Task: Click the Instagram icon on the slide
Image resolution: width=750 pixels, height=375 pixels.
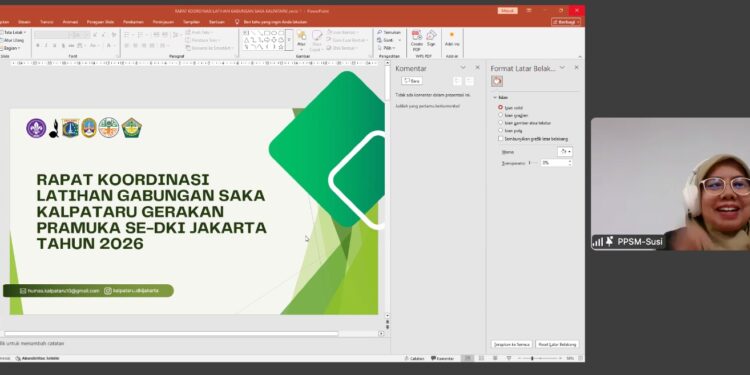Action: (x=108, y=290)
